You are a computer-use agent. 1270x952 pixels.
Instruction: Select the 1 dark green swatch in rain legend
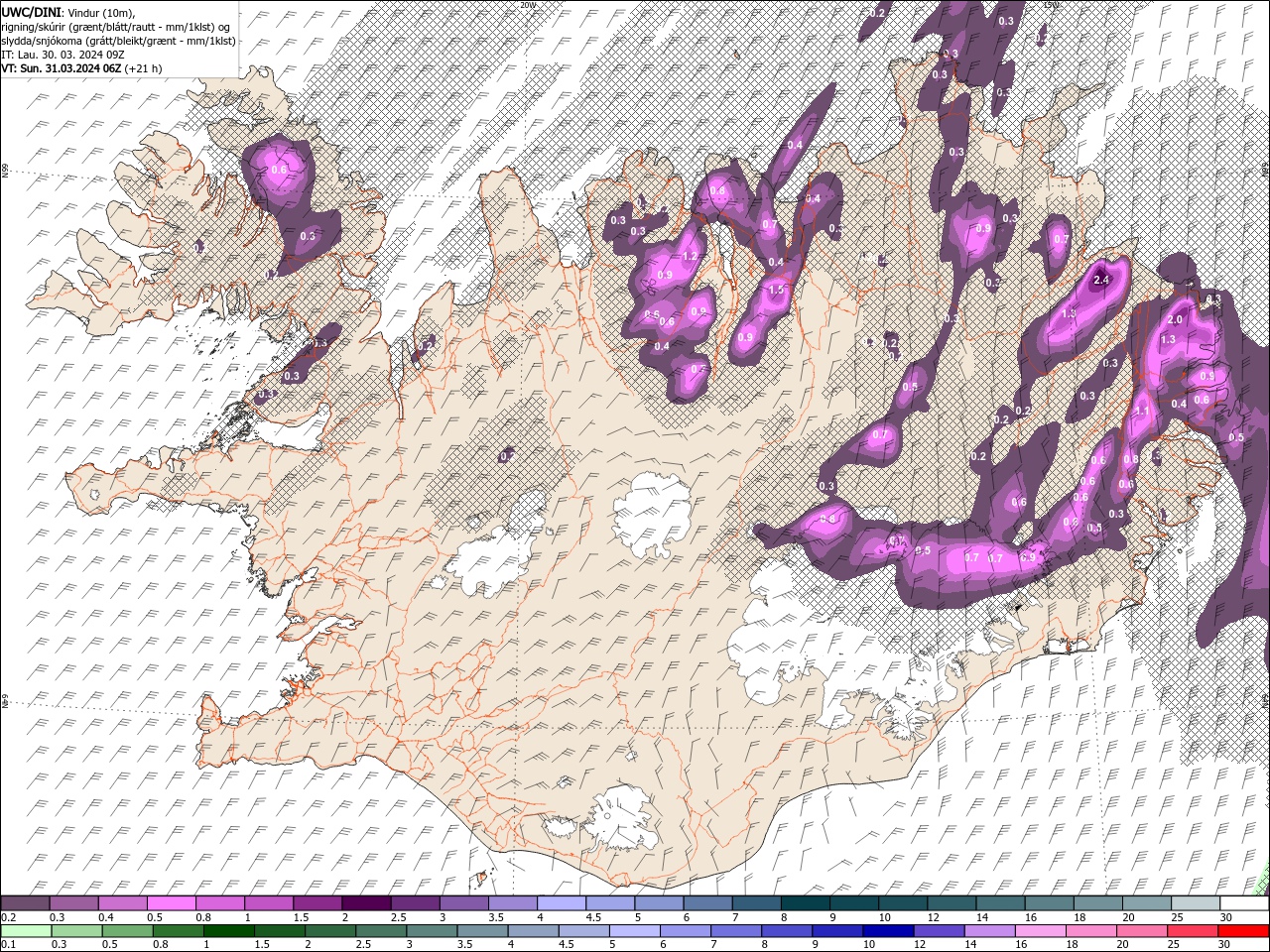[228, 931]
